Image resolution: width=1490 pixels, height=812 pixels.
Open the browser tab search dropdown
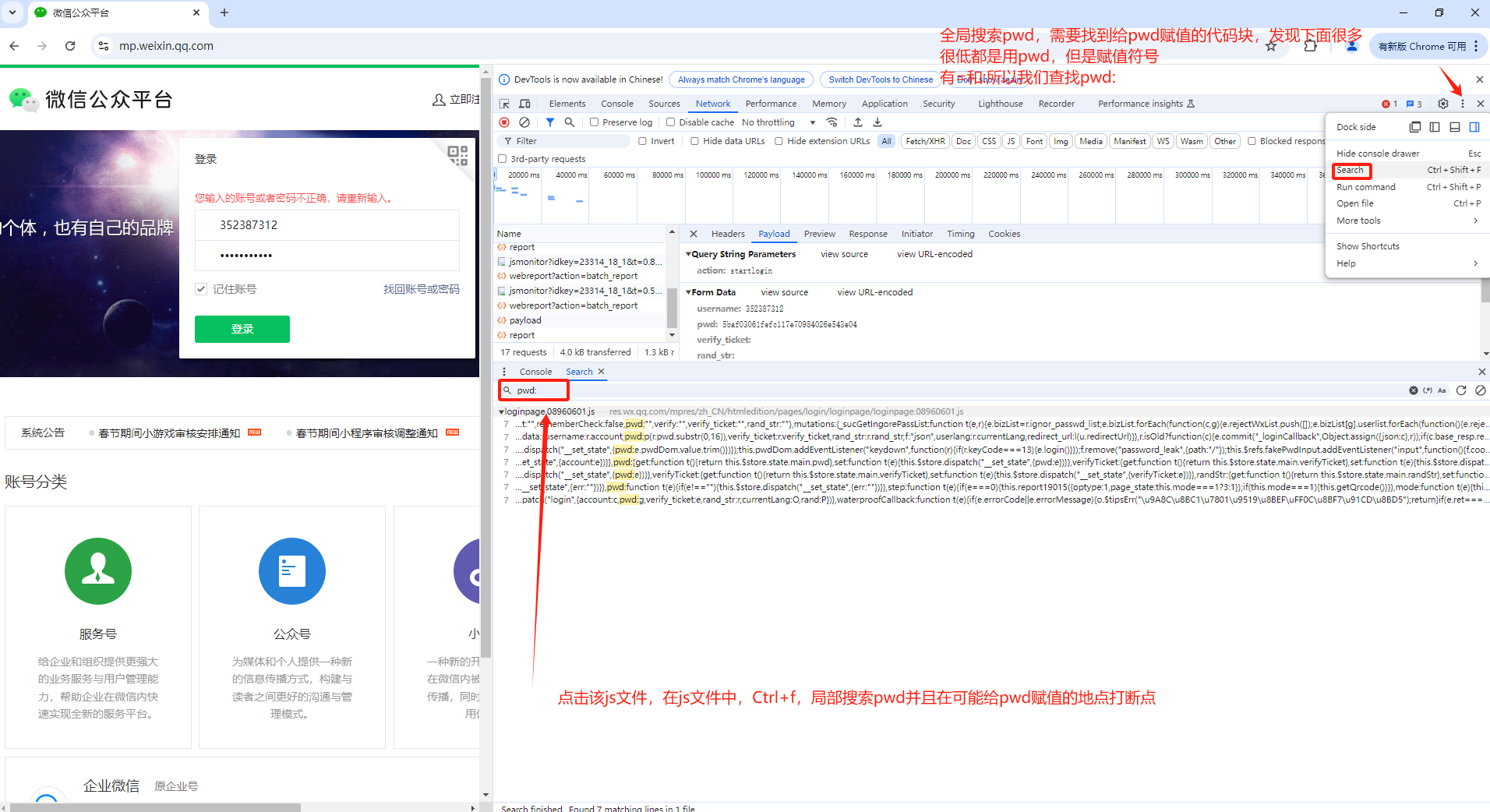click(x=12, y=12)
